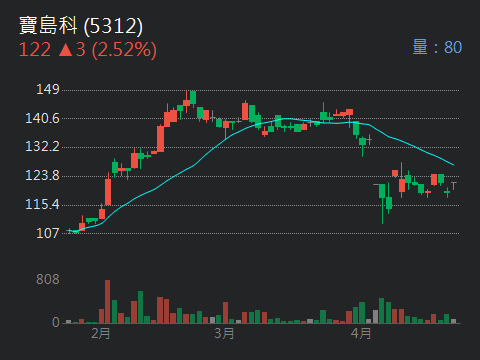This screenshot has height=360, width=480.
Task: Click the 2月 date axis label
Action: coord(101,333)
